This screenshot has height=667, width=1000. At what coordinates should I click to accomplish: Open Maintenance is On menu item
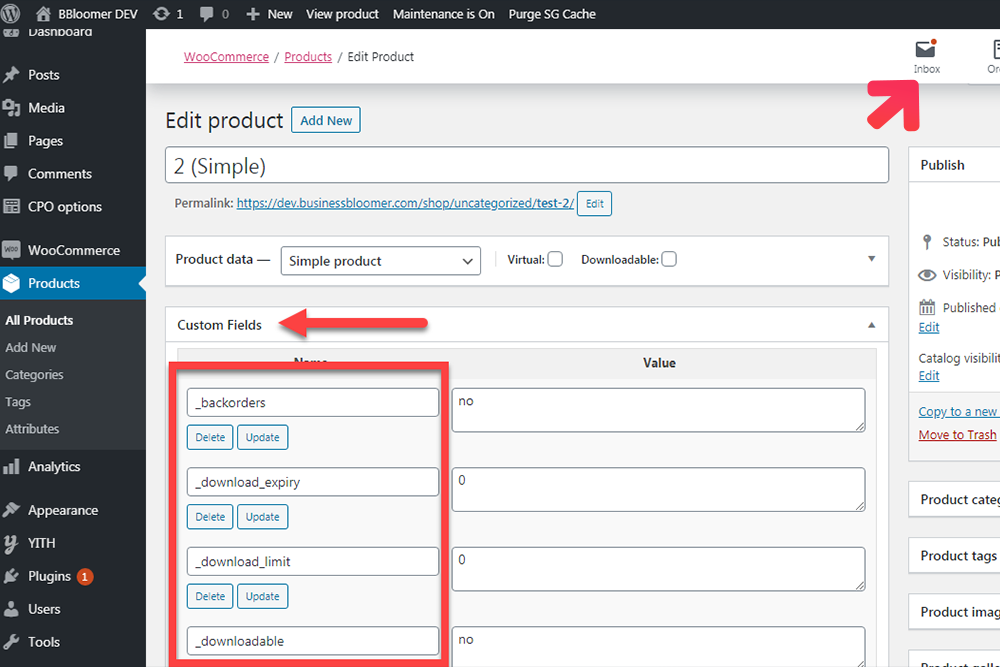(x=443, y=14)
